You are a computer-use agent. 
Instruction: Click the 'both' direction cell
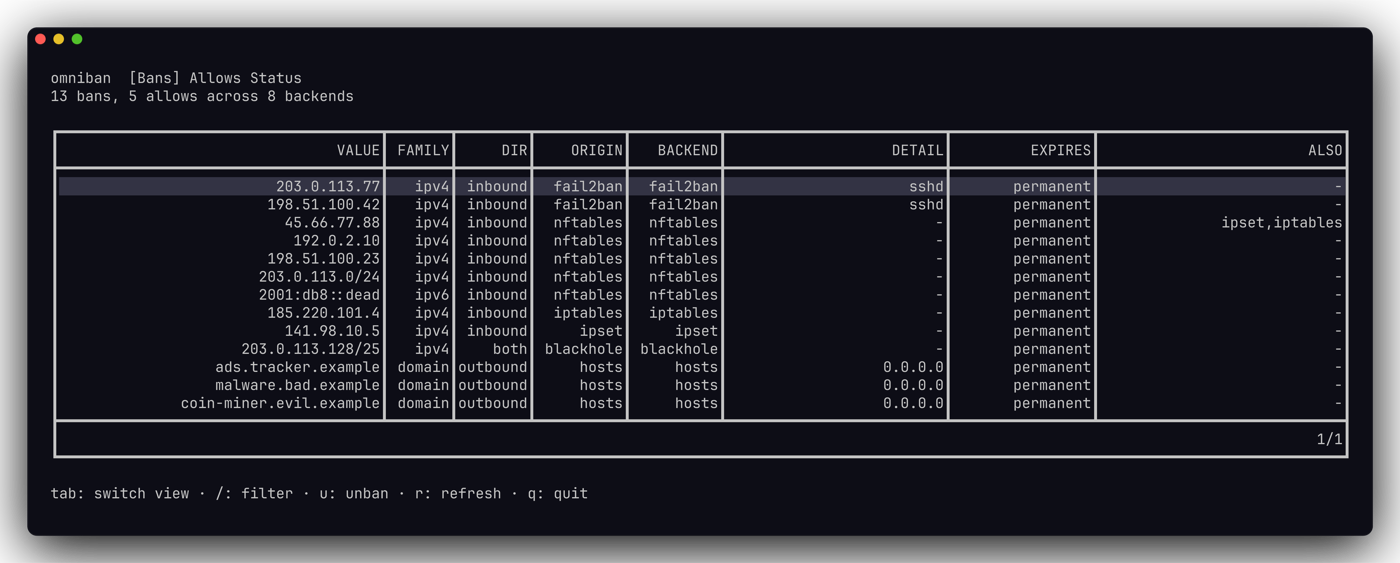[510, 349]
